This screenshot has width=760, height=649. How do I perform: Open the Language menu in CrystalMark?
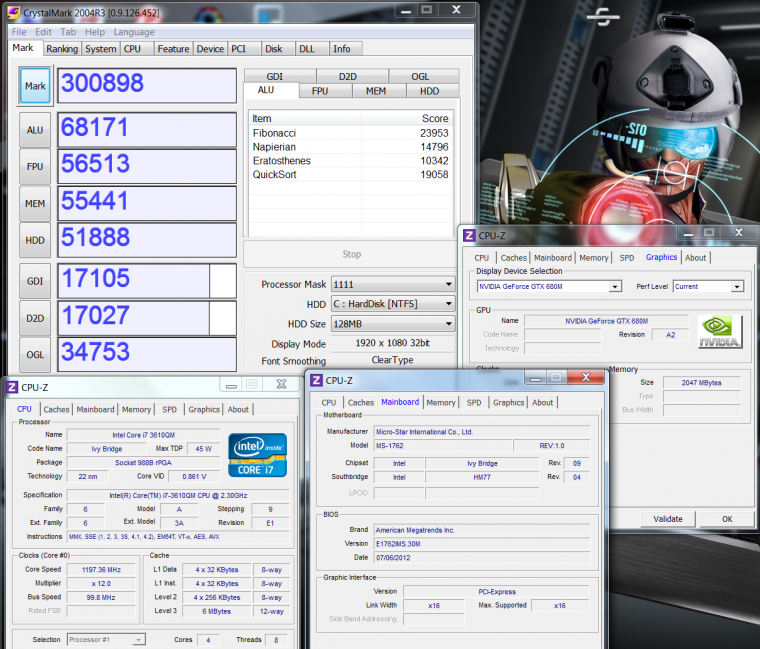(x=134, y=32)
